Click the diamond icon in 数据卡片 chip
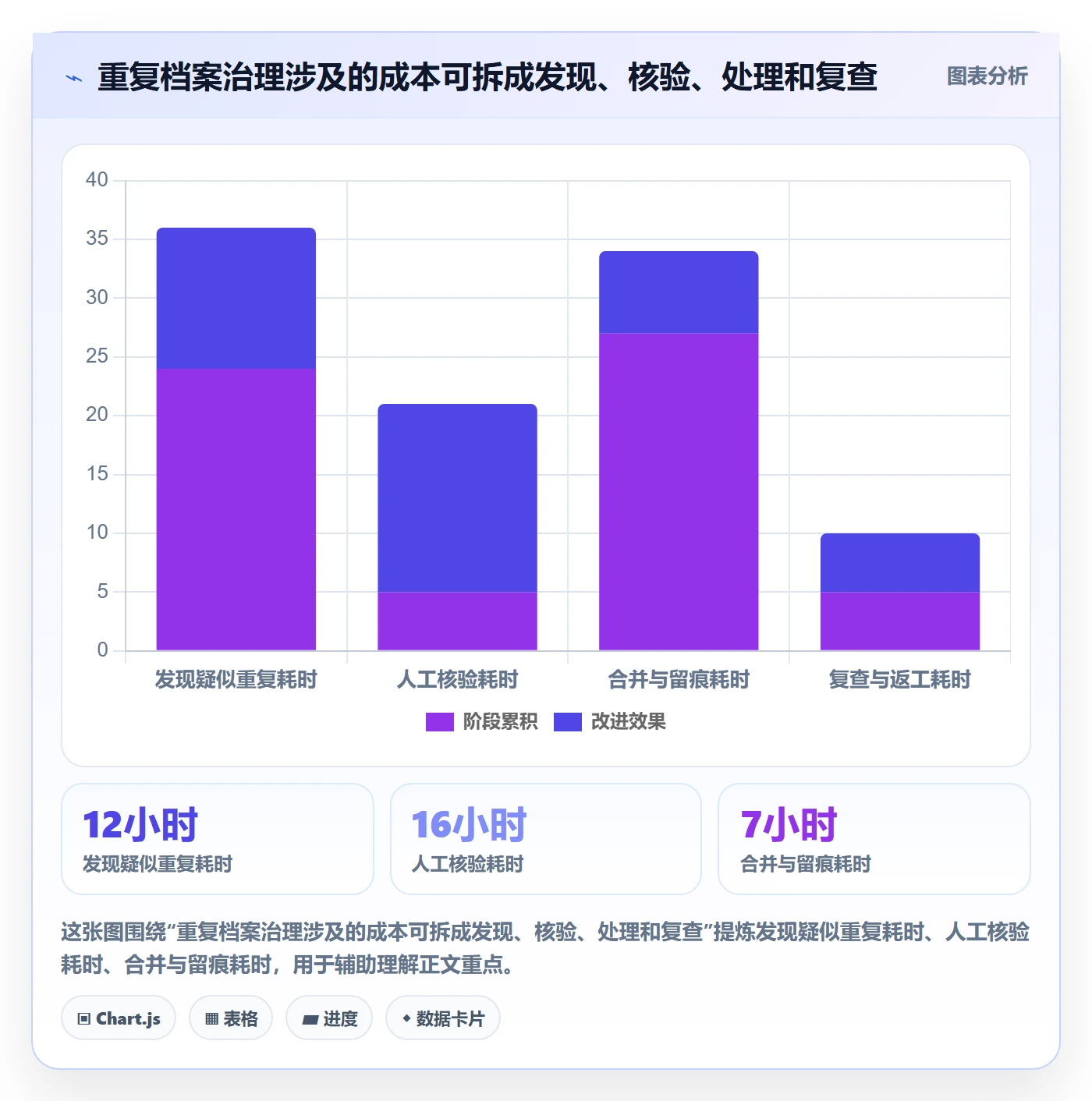The height and width of the screenshot is (1101, 1092). click(x=406, y=1018)
